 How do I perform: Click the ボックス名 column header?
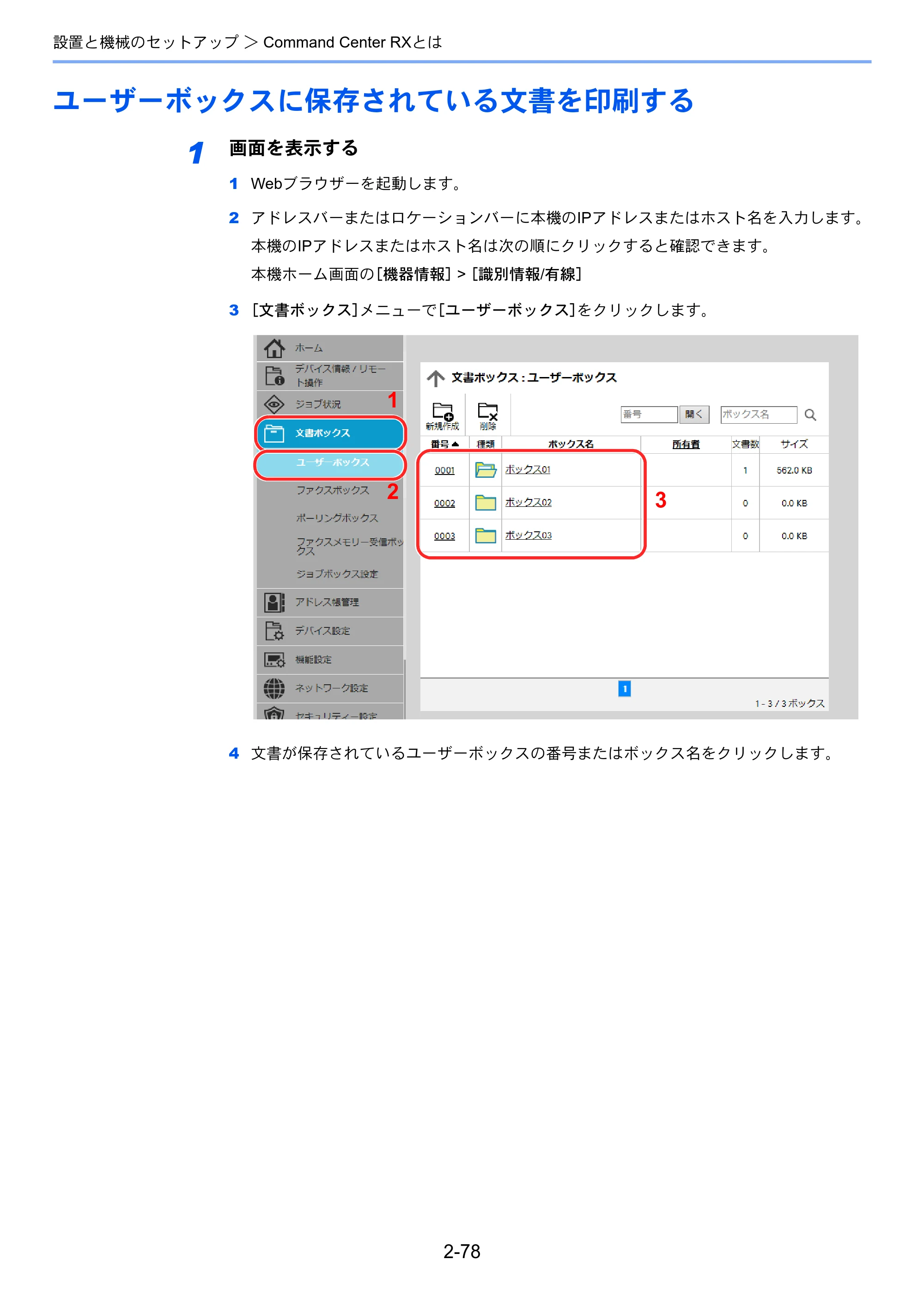(571, 444)
